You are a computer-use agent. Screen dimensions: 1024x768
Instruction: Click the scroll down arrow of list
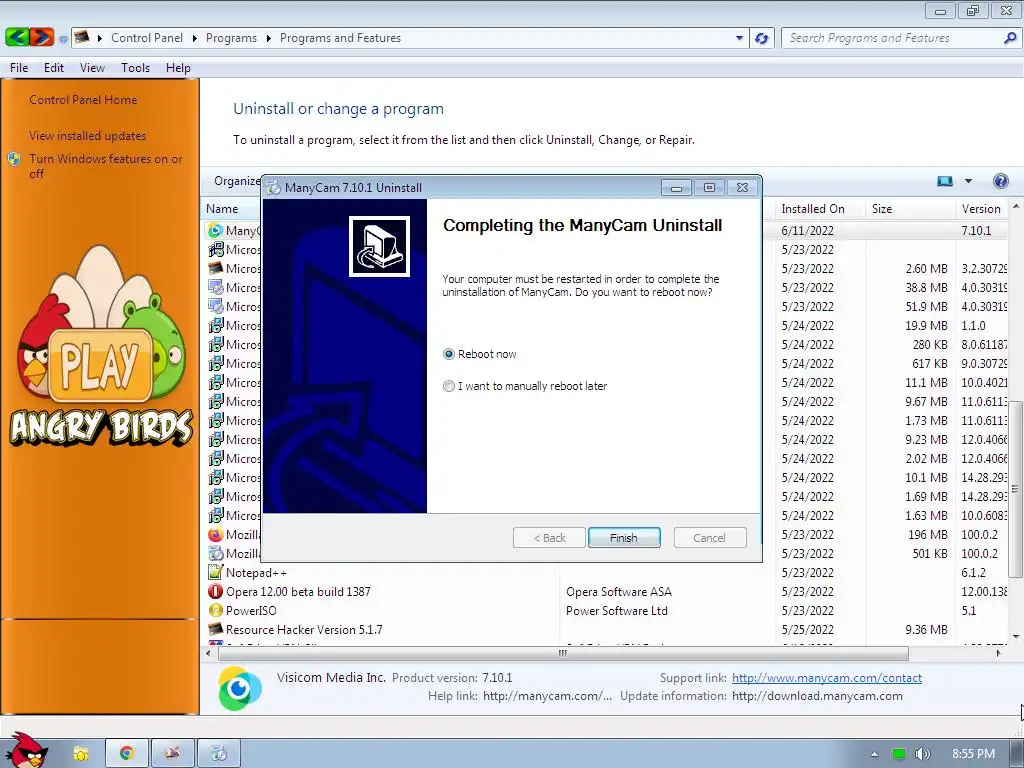pos(1016,637)
